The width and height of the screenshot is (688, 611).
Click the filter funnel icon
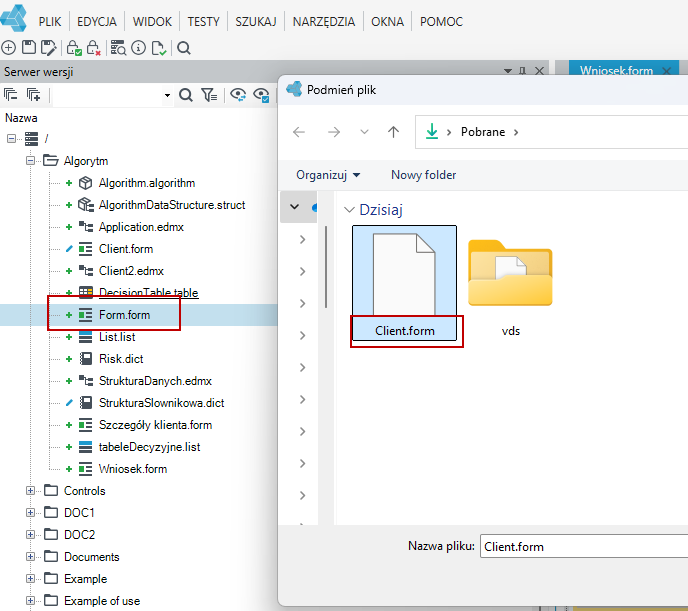[209, 94]
